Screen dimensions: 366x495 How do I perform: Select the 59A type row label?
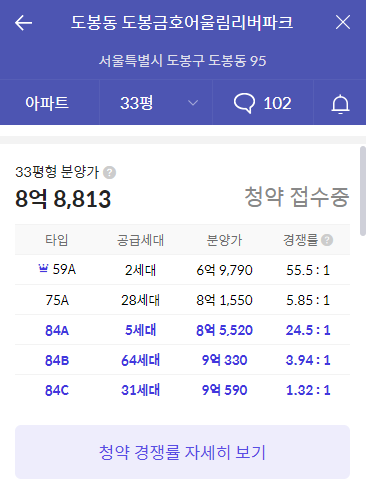click(x=64, y=269)
